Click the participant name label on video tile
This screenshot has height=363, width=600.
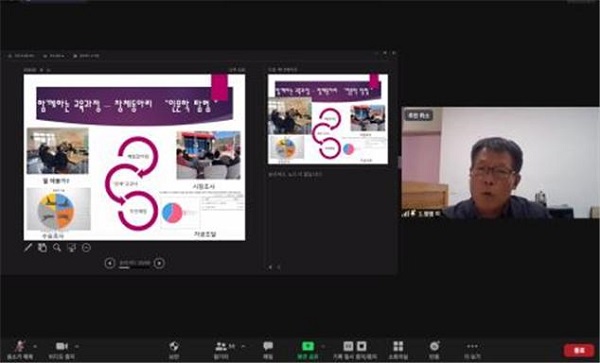pyautogui.click(x=422, y=213)
